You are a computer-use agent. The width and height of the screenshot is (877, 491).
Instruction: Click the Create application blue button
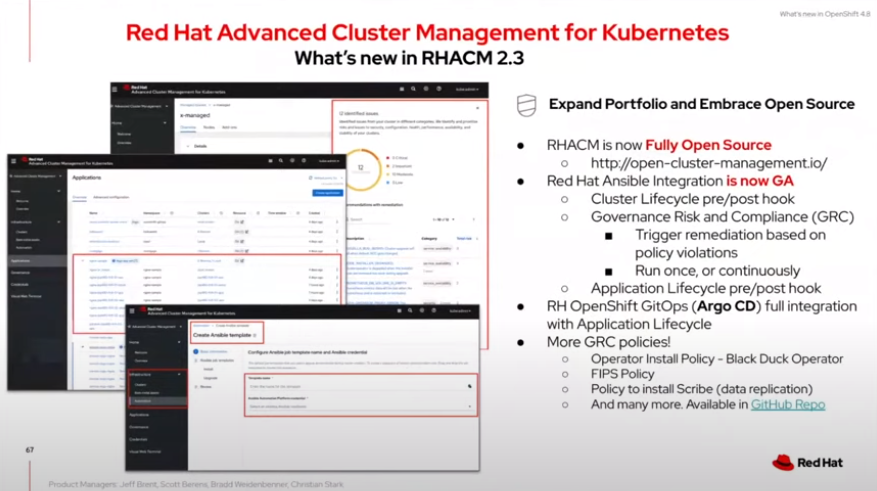pos(327,193)
